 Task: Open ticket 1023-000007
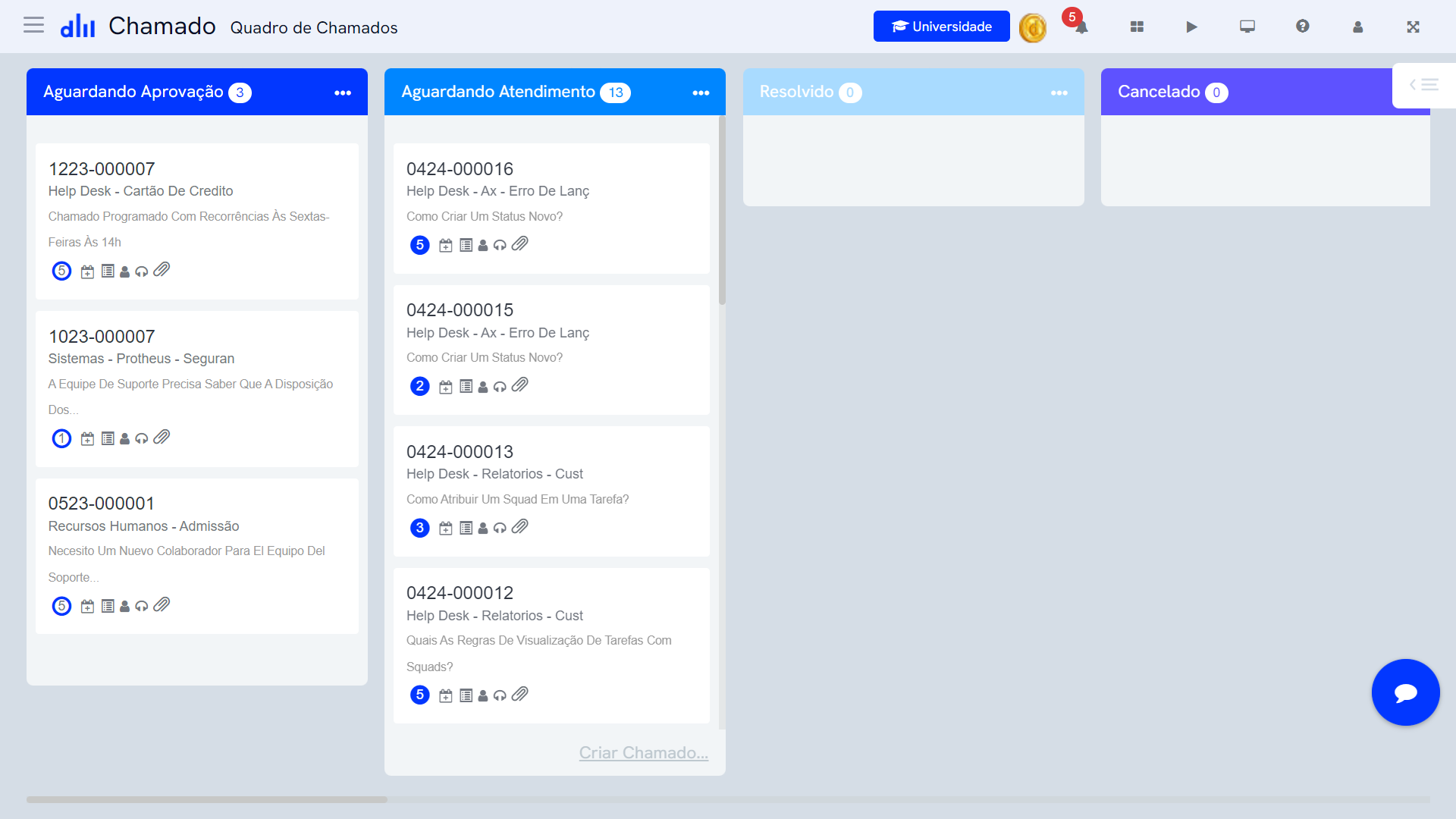click(197, 389)
